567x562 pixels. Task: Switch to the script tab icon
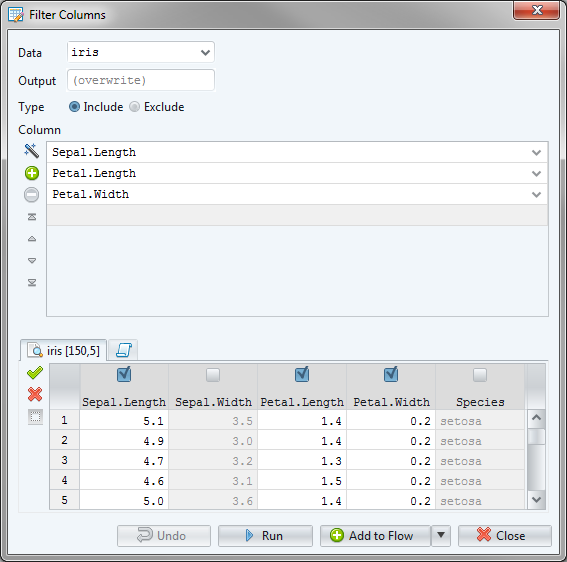123,350
